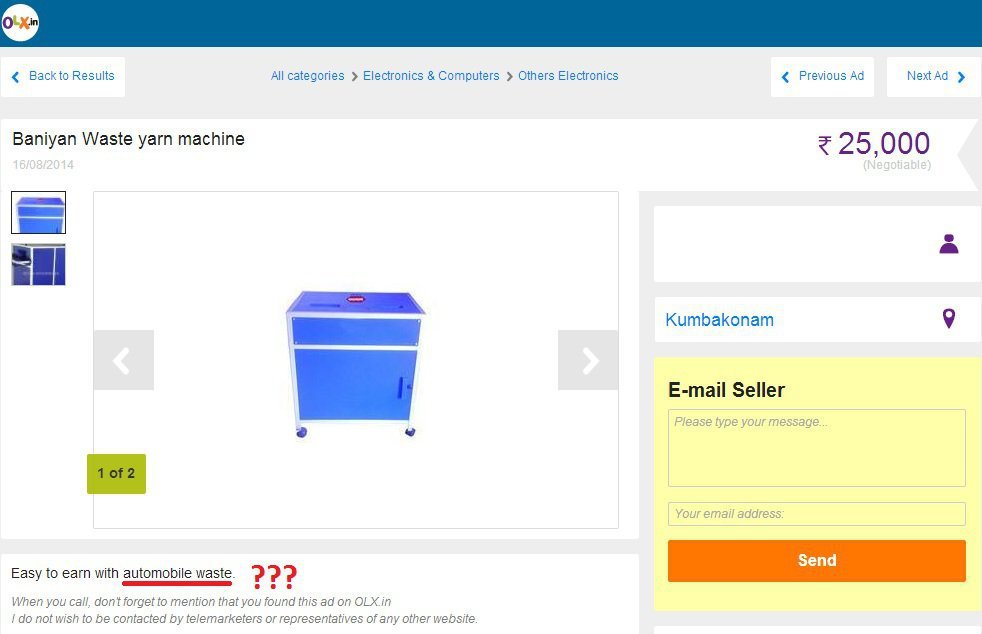982x634 pixels.
Task: Click the chevron beside Back to Results
Action: (x=16, y=76)
